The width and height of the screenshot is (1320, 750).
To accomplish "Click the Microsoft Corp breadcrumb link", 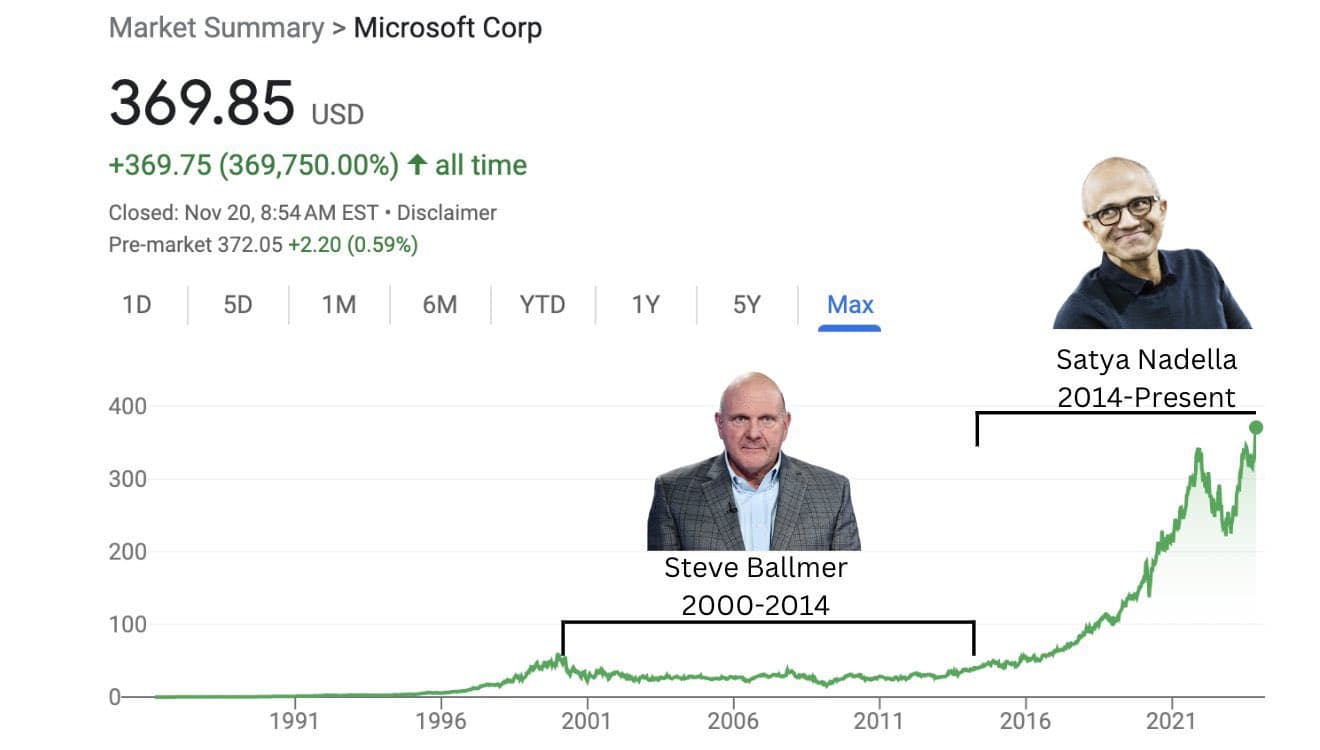I will (446, 28).
